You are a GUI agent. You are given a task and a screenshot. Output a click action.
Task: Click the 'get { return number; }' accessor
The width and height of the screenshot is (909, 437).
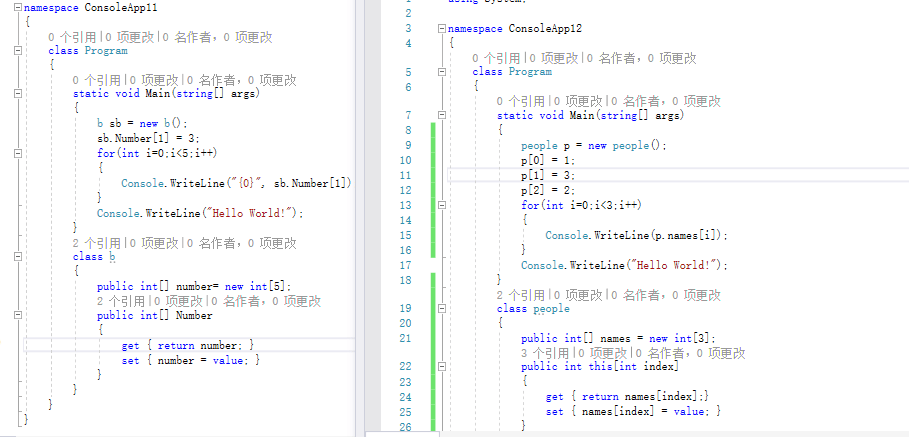pyautogui.click(x=188, y=345)
